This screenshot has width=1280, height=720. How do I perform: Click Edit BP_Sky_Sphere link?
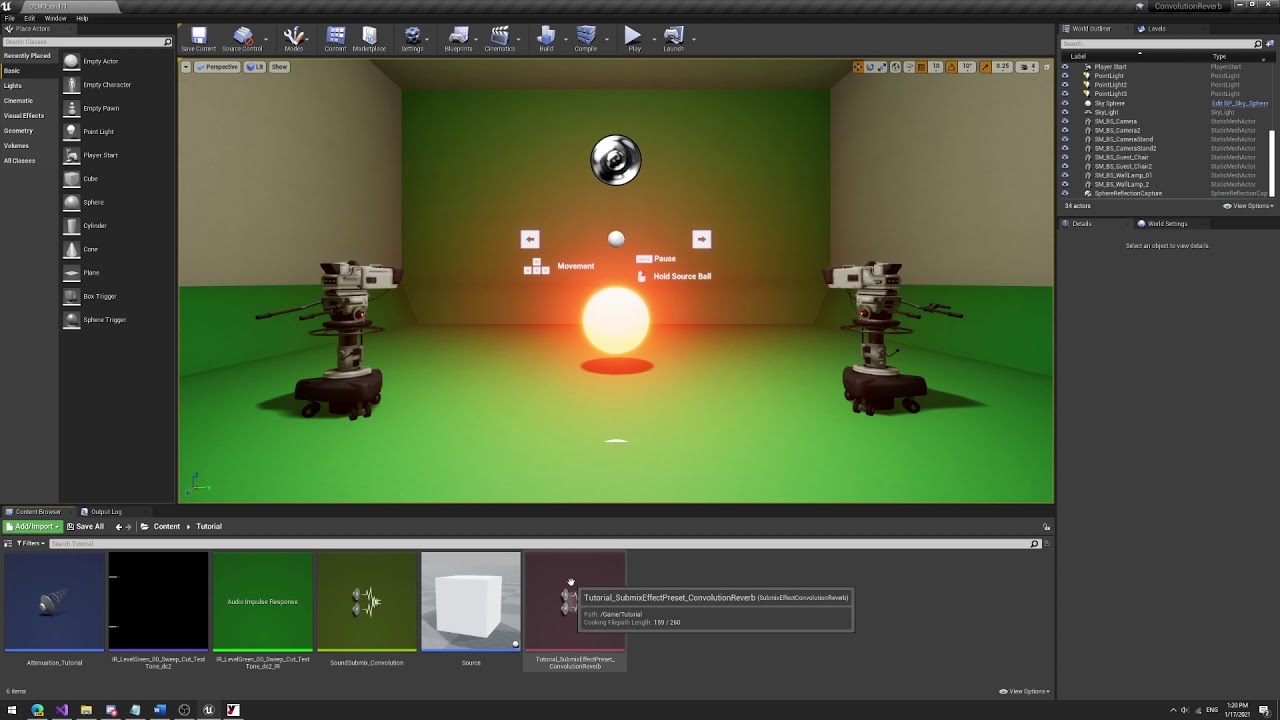(x=1240, y=103)
